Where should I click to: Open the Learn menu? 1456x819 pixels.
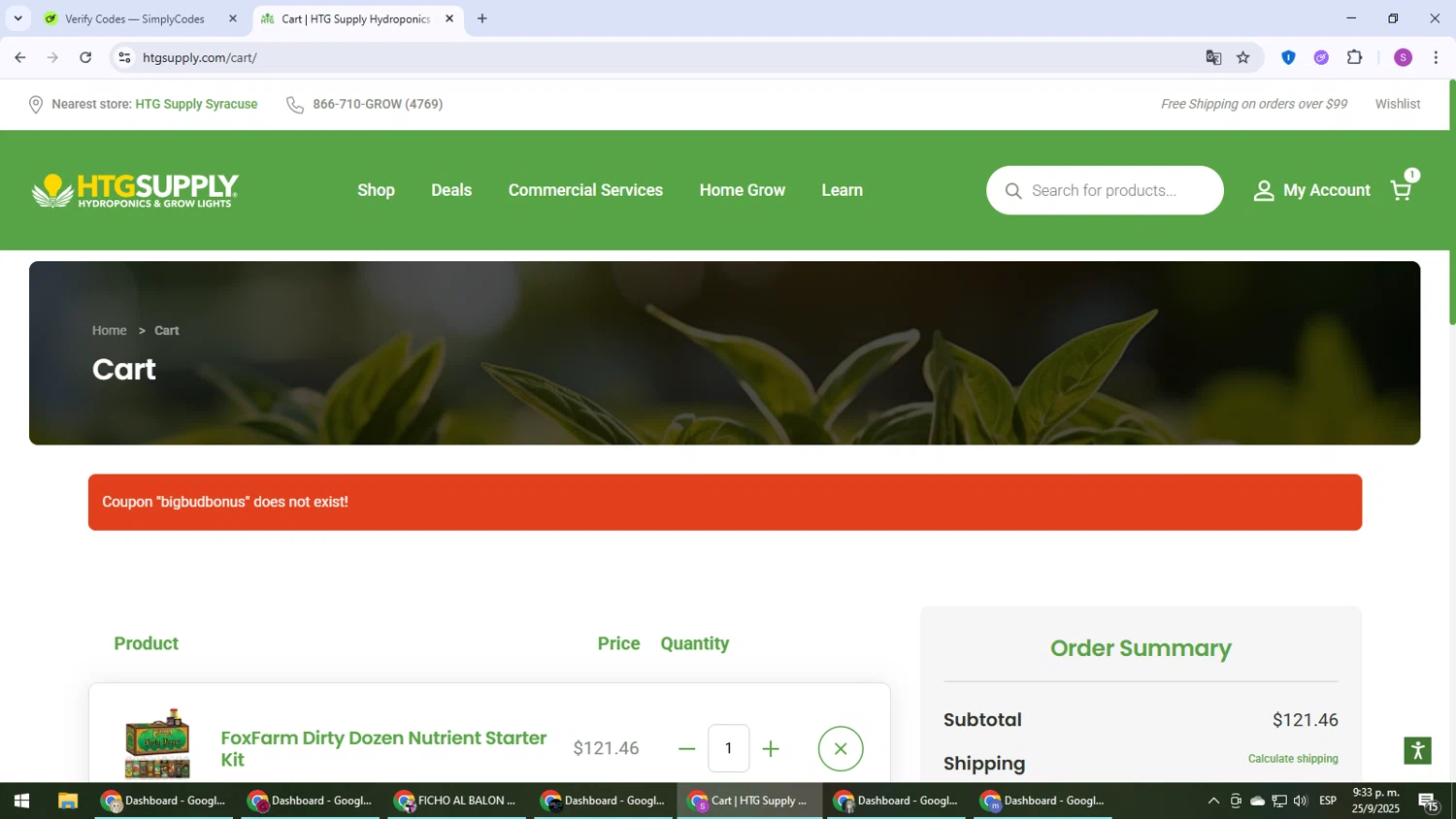click(842, 190)
